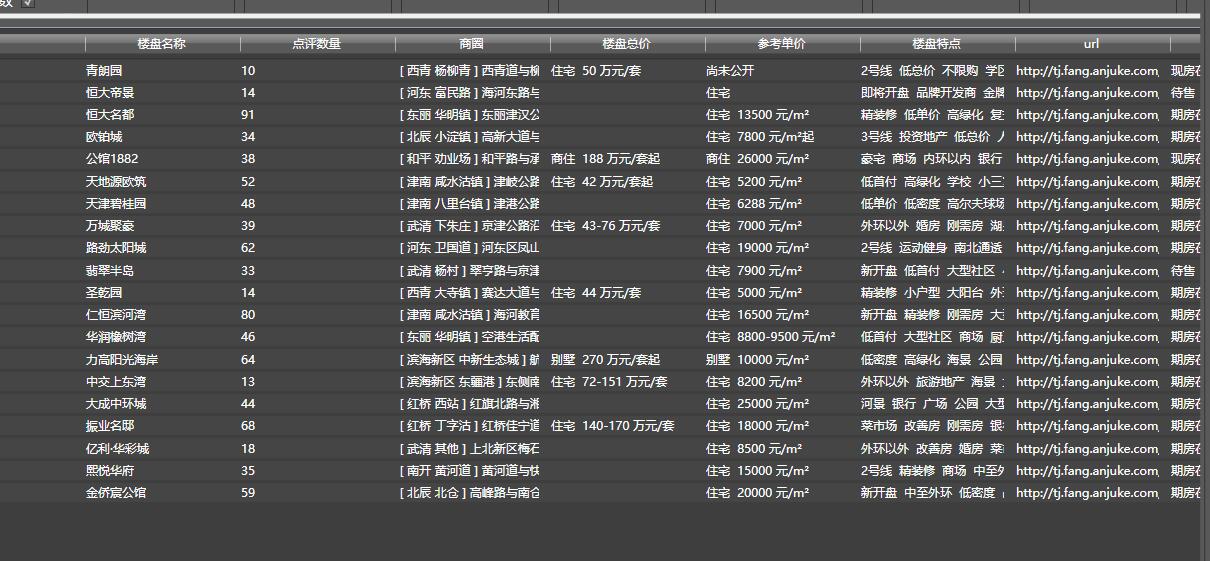
Task: Select the 亿利·华彩城 name cell
Action: [x=118, y=449]
